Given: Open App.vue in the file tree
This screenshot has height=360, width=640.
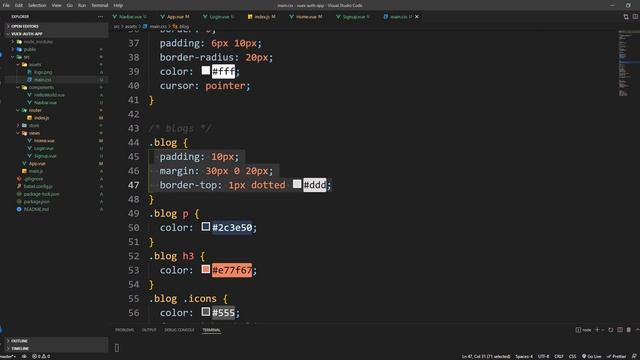Looking at the screenshot, I should coord(37,164).
